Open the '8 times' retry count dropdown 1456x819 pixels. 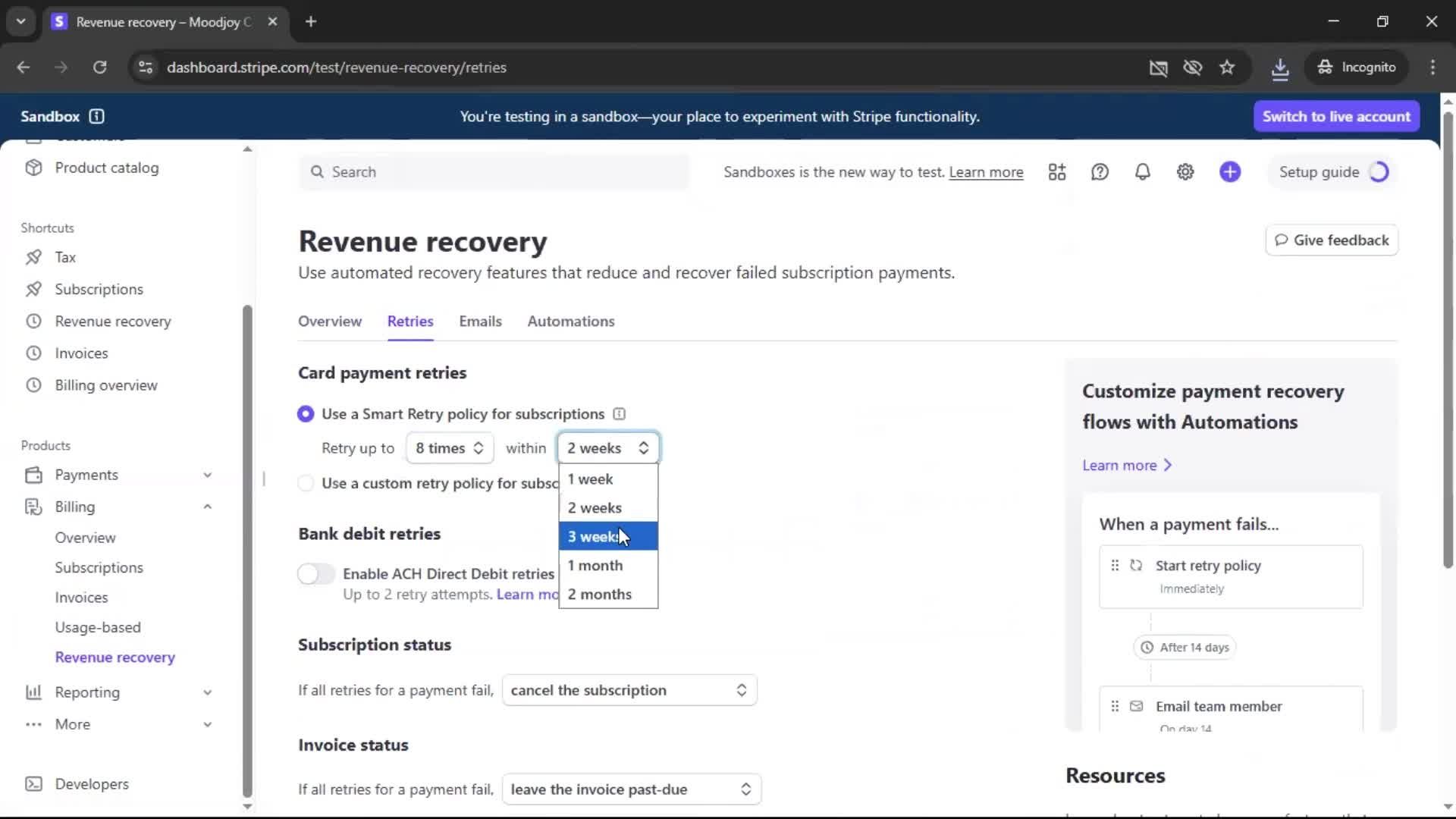coord(450,448)
